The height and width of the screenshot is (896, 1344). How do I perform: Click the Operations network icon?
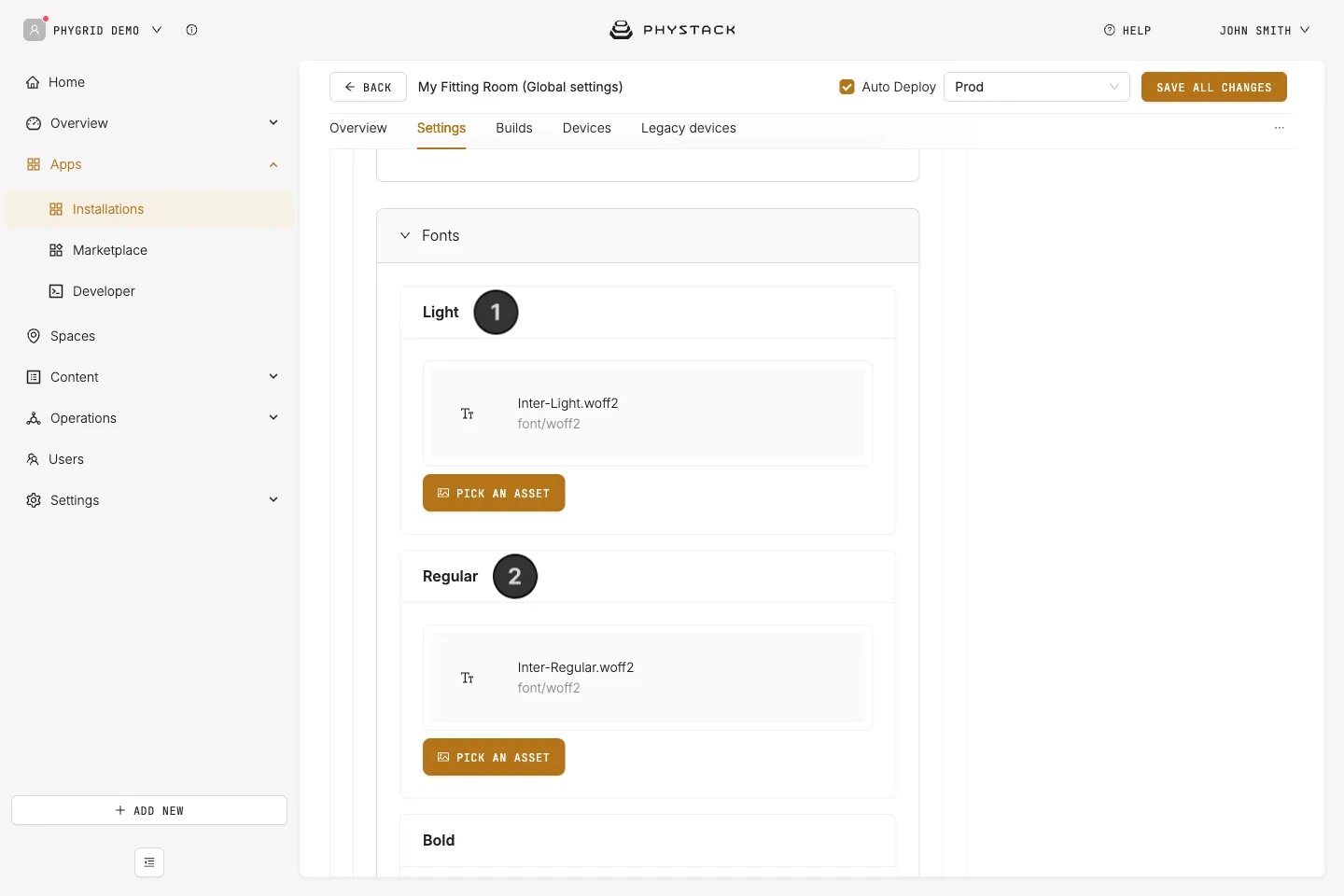point(34,418)
